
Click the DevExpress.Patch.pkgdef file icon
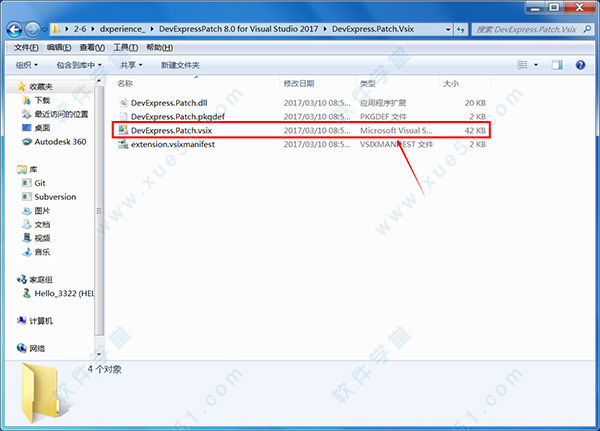coord(123,116)
